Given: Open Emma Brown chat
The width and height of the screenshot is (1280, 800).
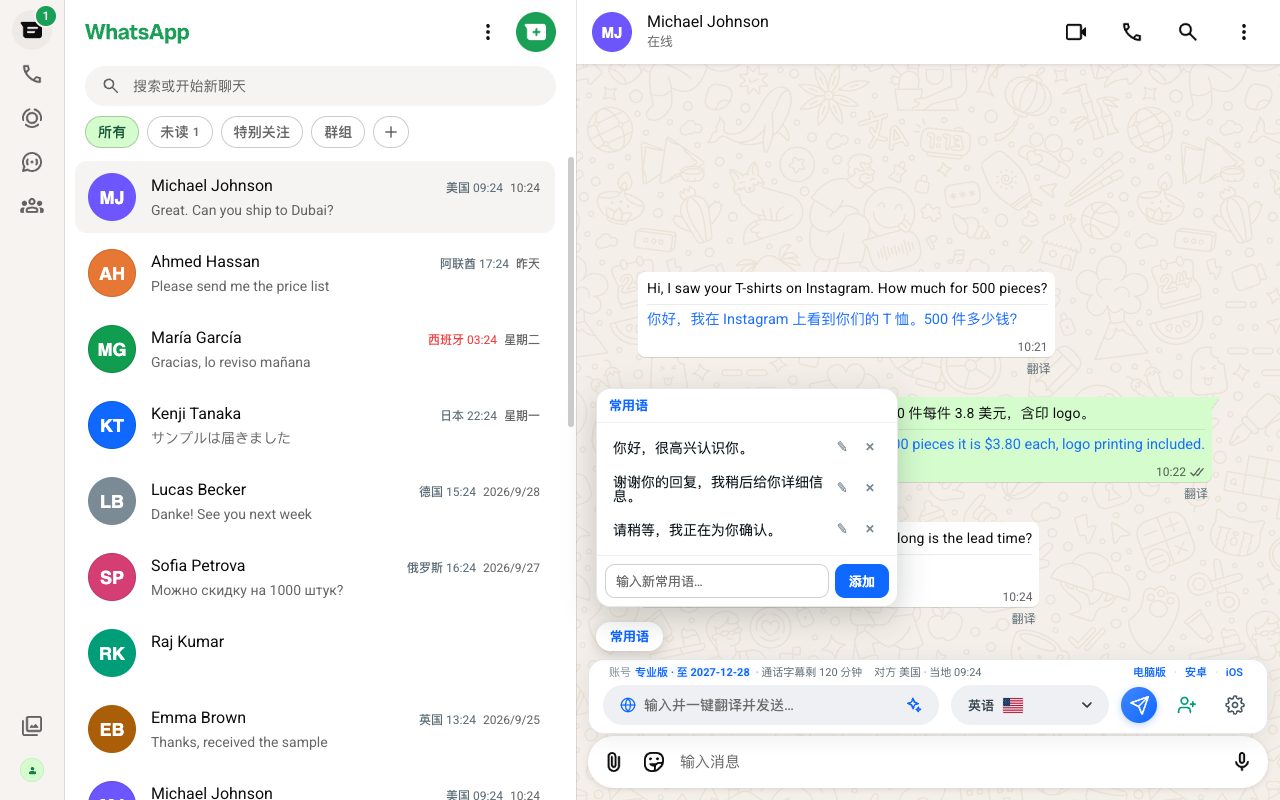Looking at the screenshot, I should point(315,729).
